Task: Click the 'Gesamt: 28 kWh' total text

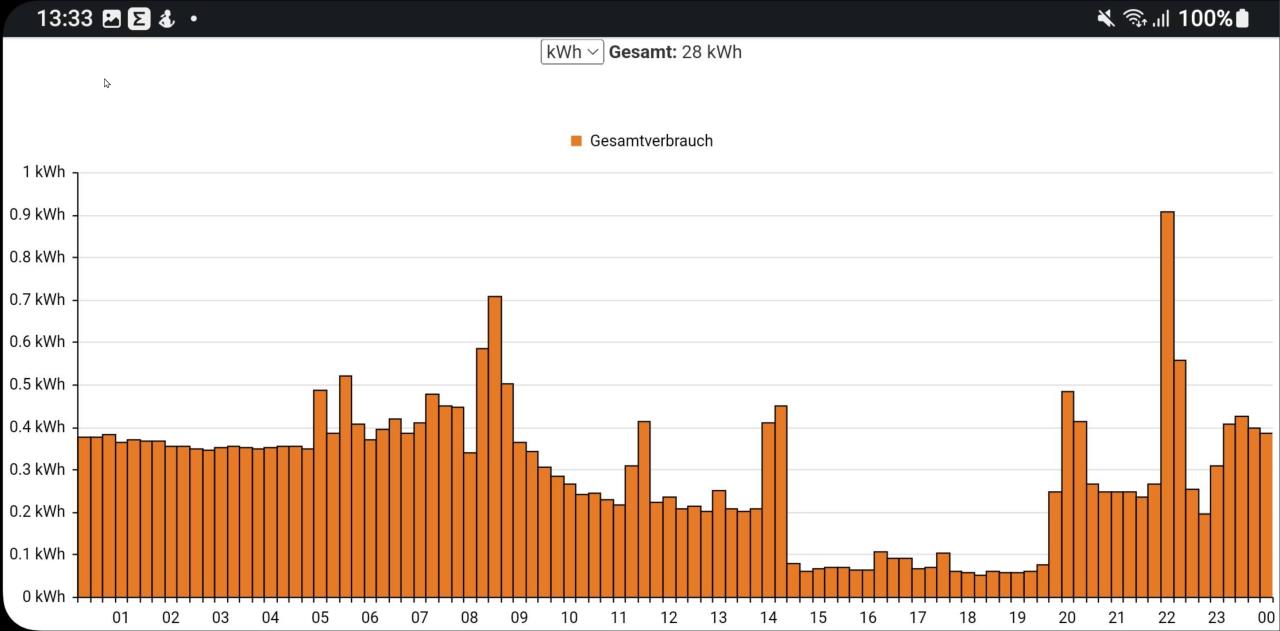Action: click(675, 52)
